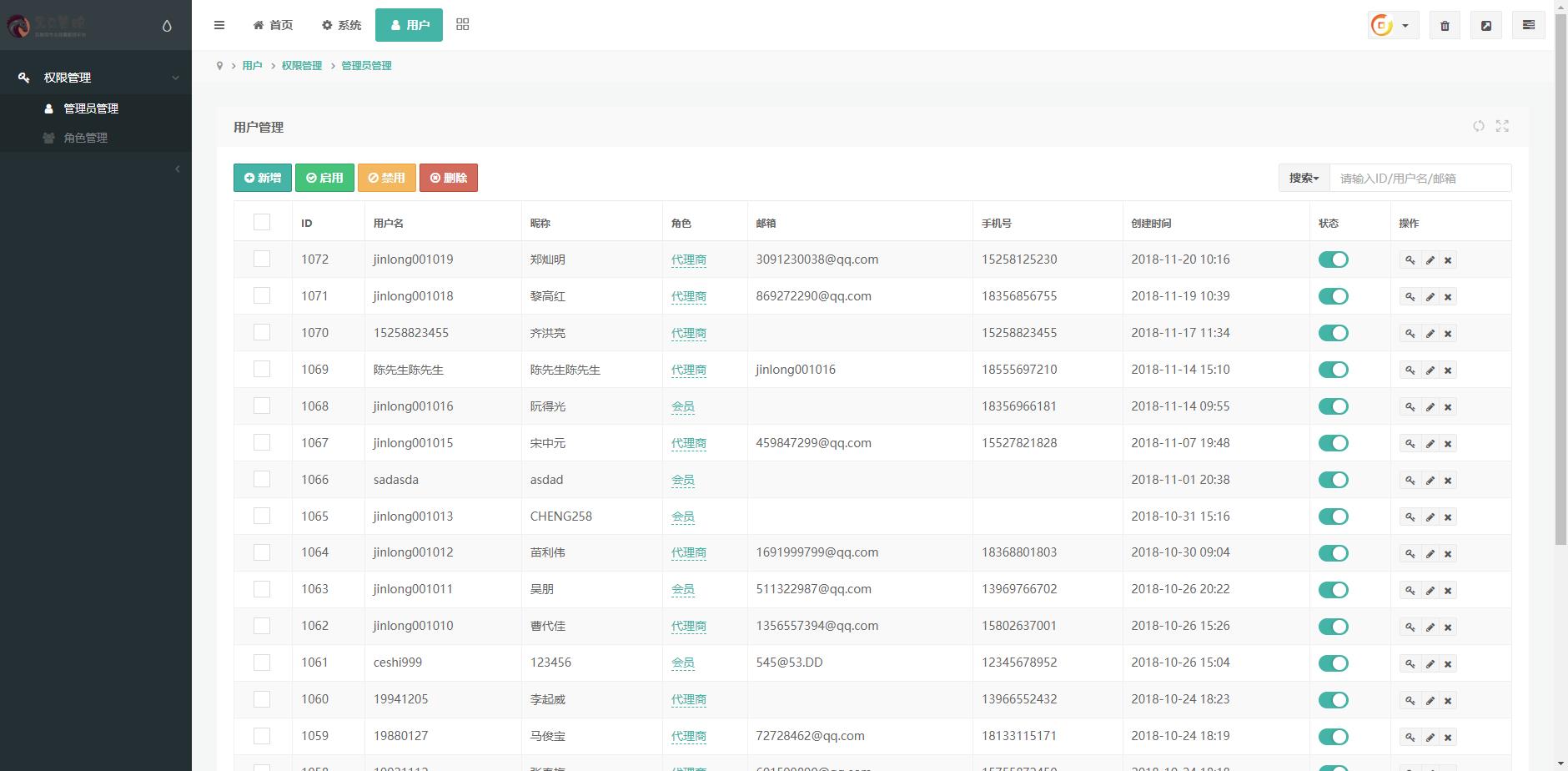The image size is (1568, 771).
Task: Delete user 1067 with X icon
Action: tap(1448, 444)
